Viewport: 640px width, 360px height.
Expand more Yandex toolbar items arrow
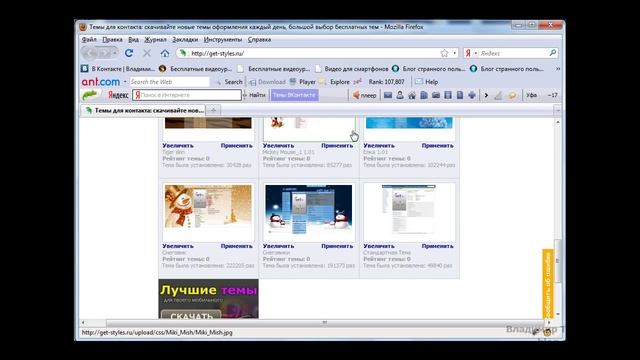tap(486, 95)
